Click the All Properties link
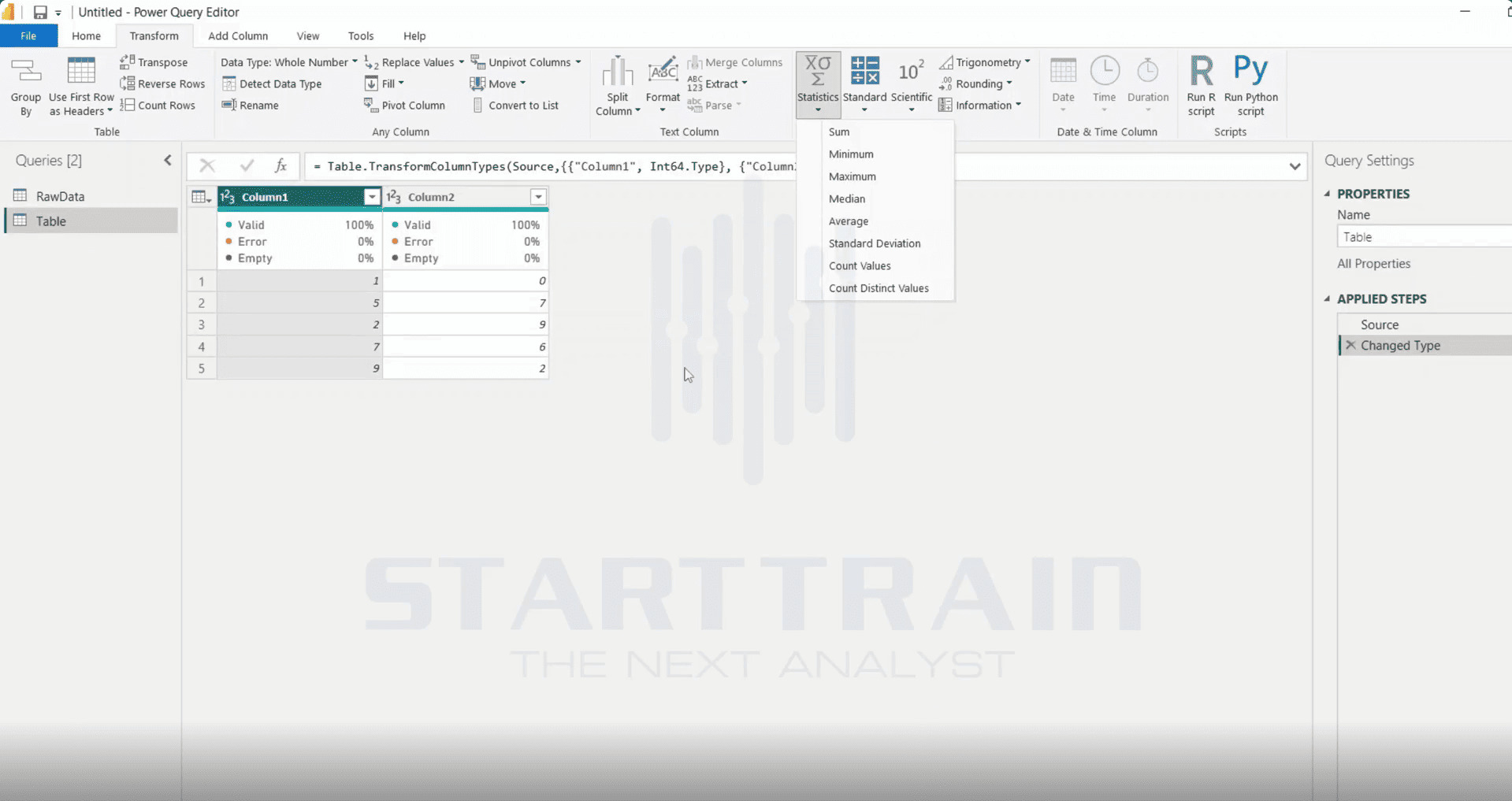 pos(1373,264)
